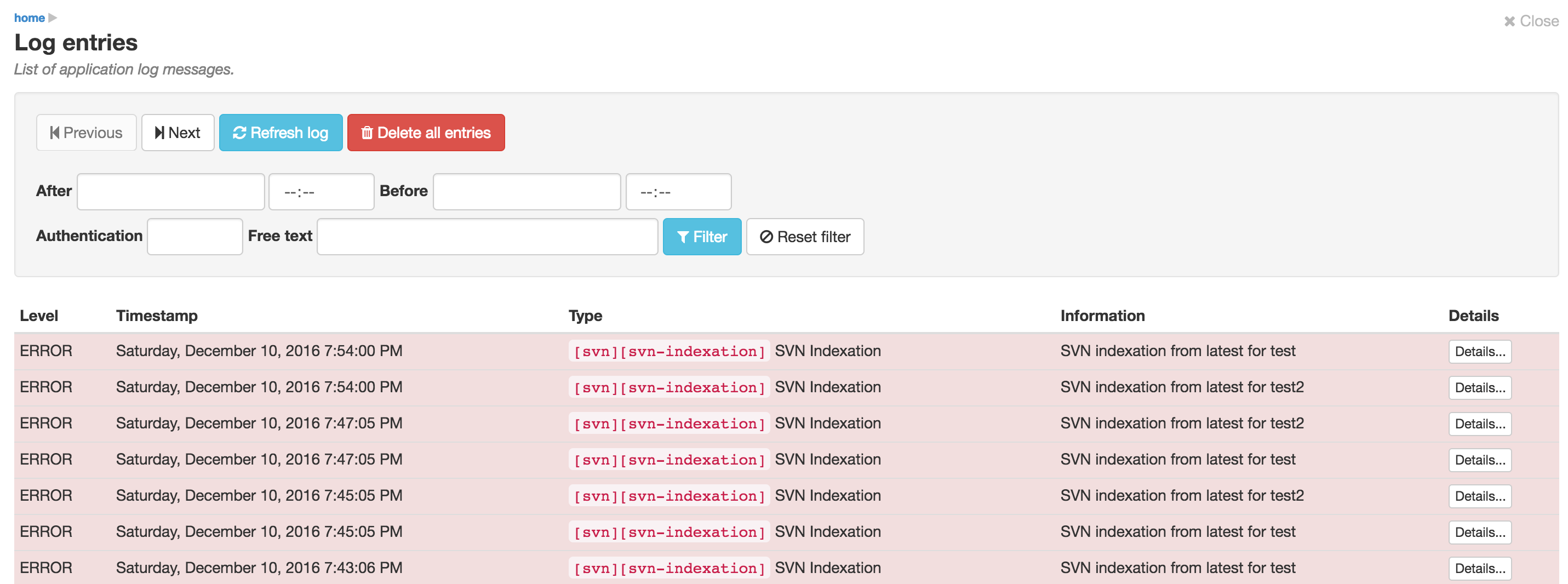The height and width of the screenshot is (584, 1568).
Task: Apply the Filter button
Action: (701, 237)
